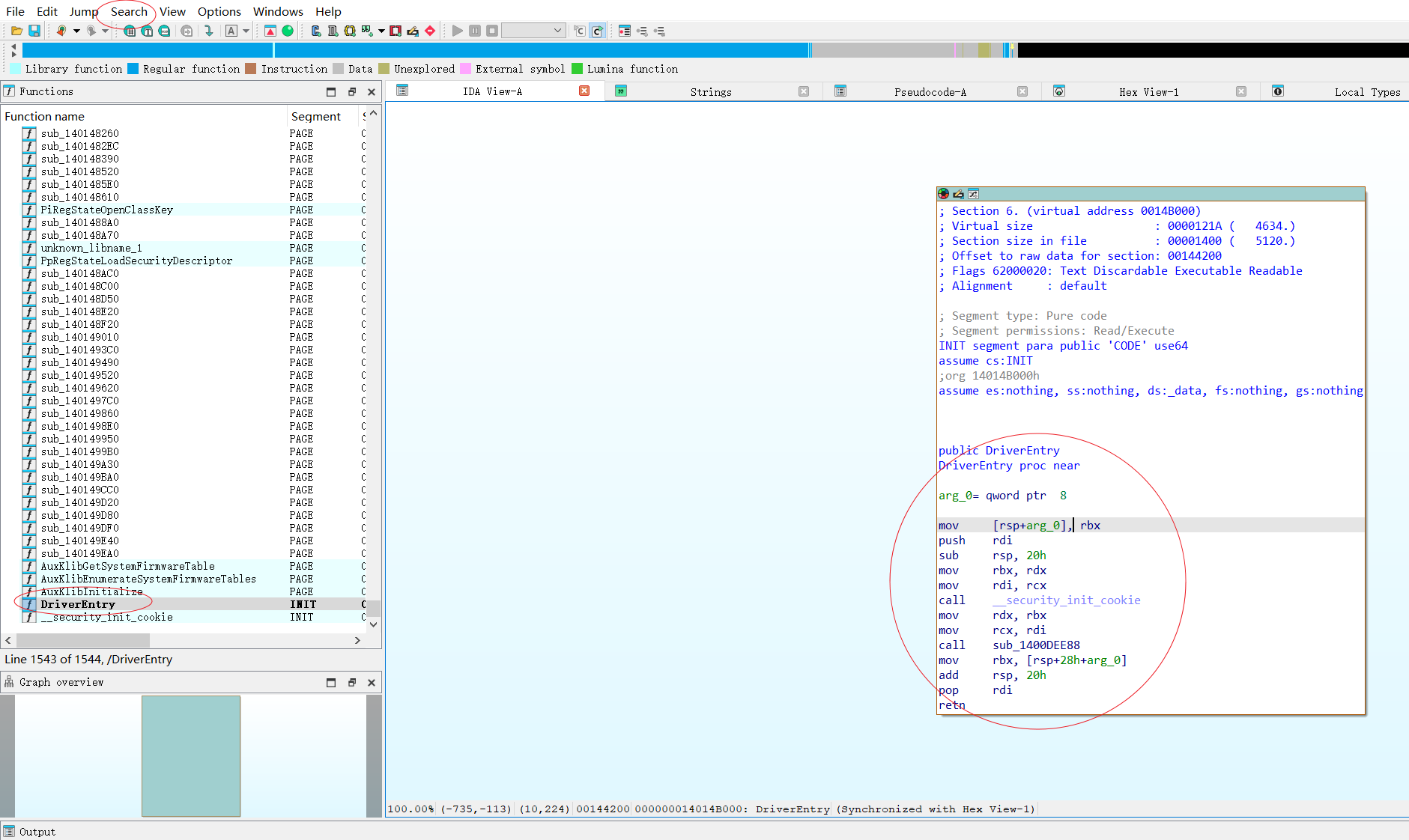Click the red square bracket toolbar icon
Screen dimensions: 1409x840
[396, 31]
